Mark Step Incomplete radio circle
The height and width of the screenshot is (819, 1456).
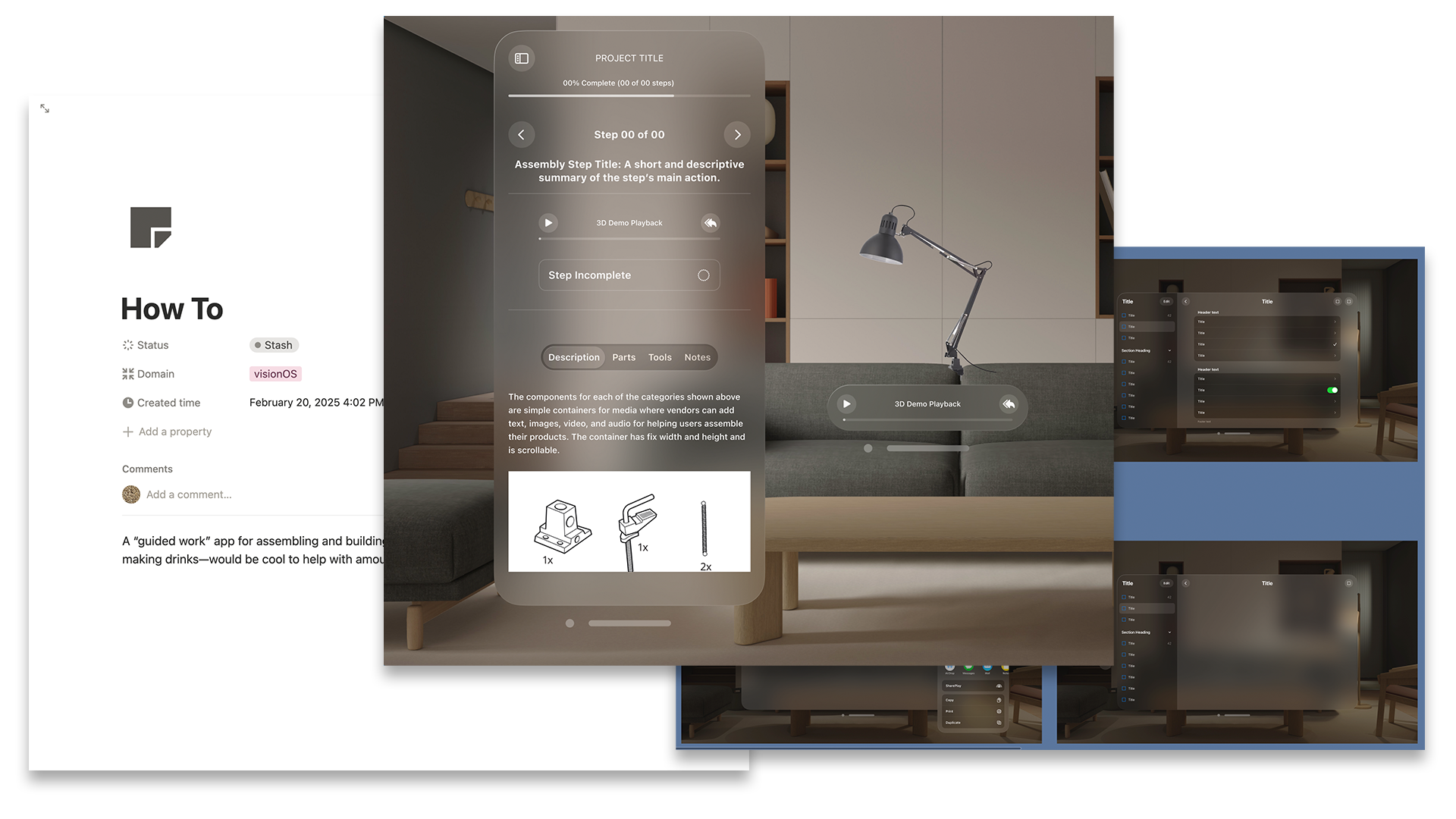(704, 275)
